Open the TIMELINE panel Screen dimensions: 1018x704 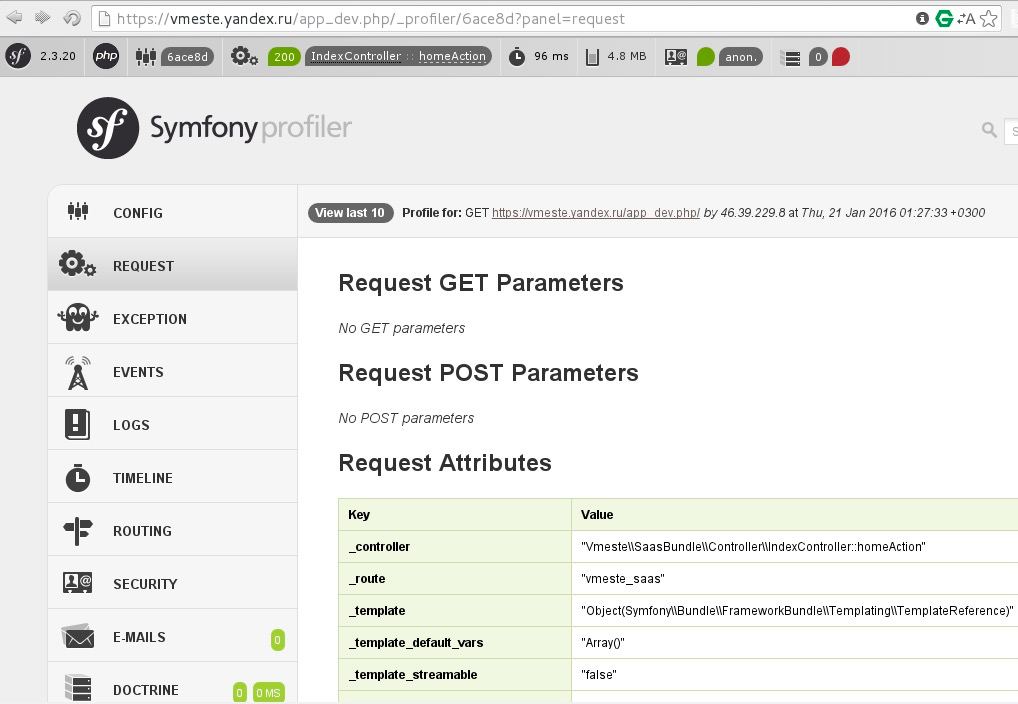pyautogui.click(x=173, y=477)
